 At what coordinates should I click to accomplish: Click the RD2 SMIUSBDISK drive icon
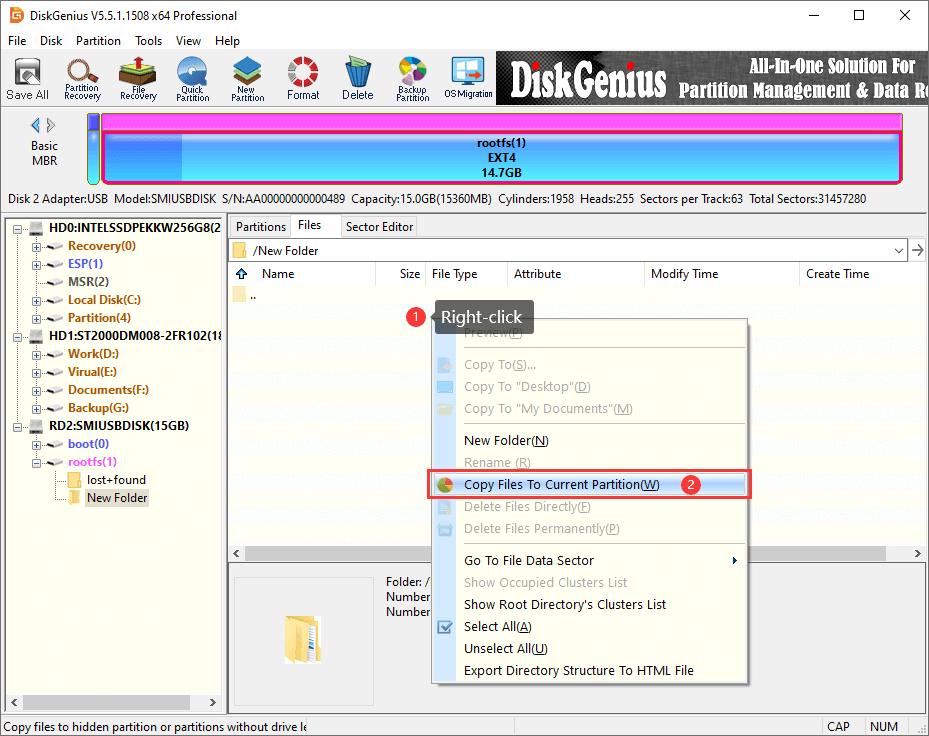[36, 426]
